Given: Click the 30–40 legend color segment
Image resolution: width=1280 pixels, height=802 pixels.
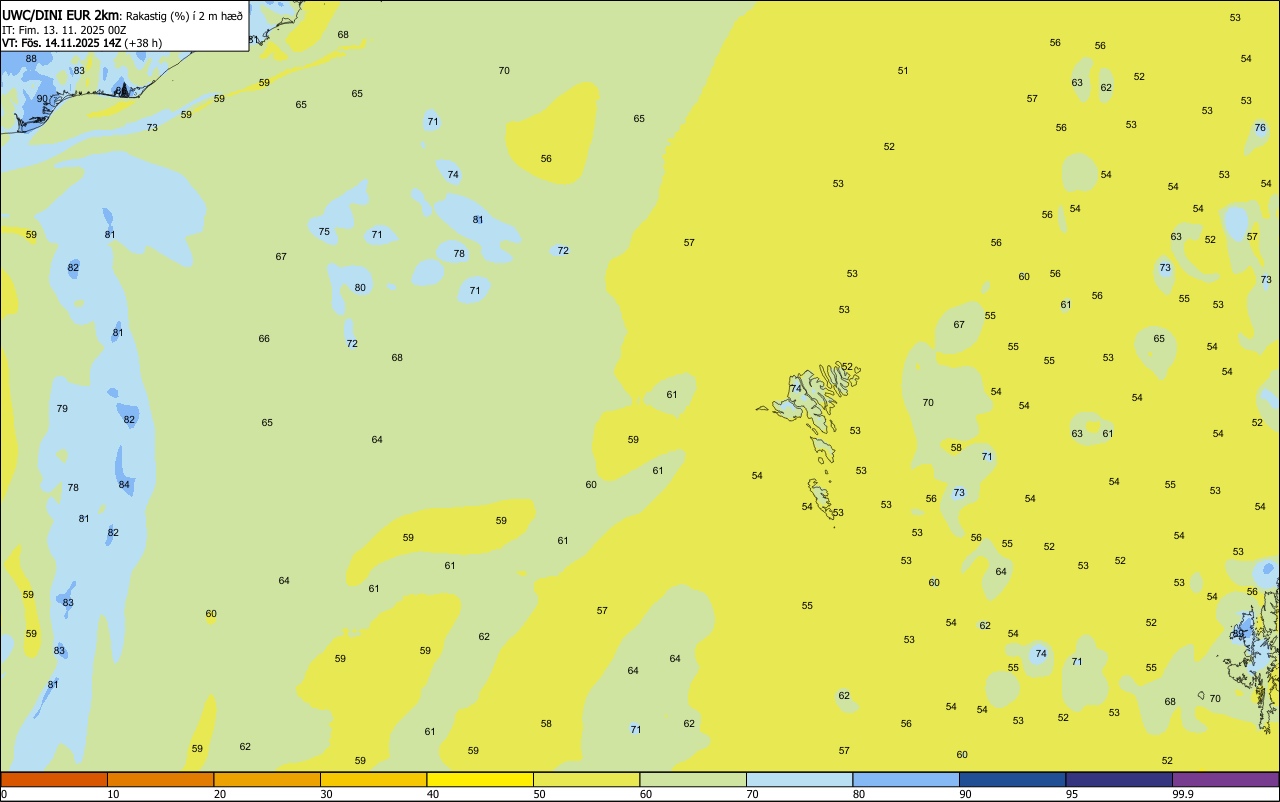Looking at the screenshot, I should tap(373, 779).
